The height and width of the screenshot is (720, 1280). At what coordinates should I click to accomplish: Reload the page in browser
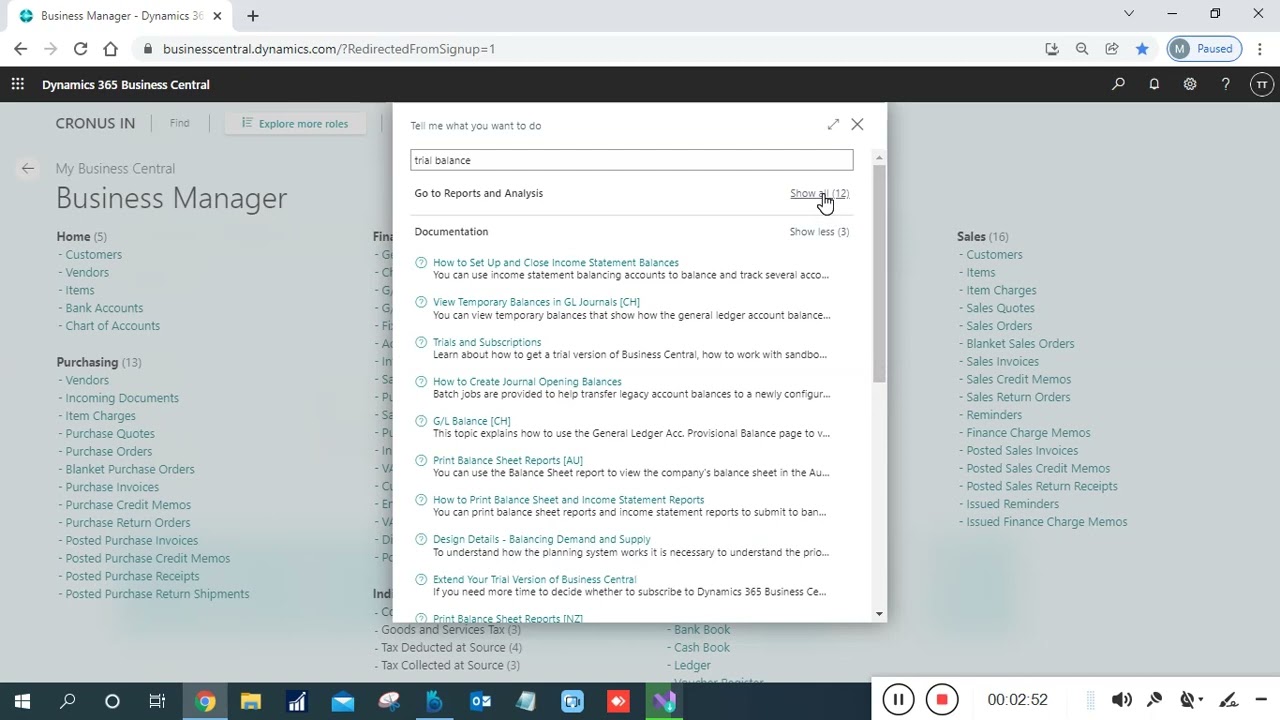(80, 48)
